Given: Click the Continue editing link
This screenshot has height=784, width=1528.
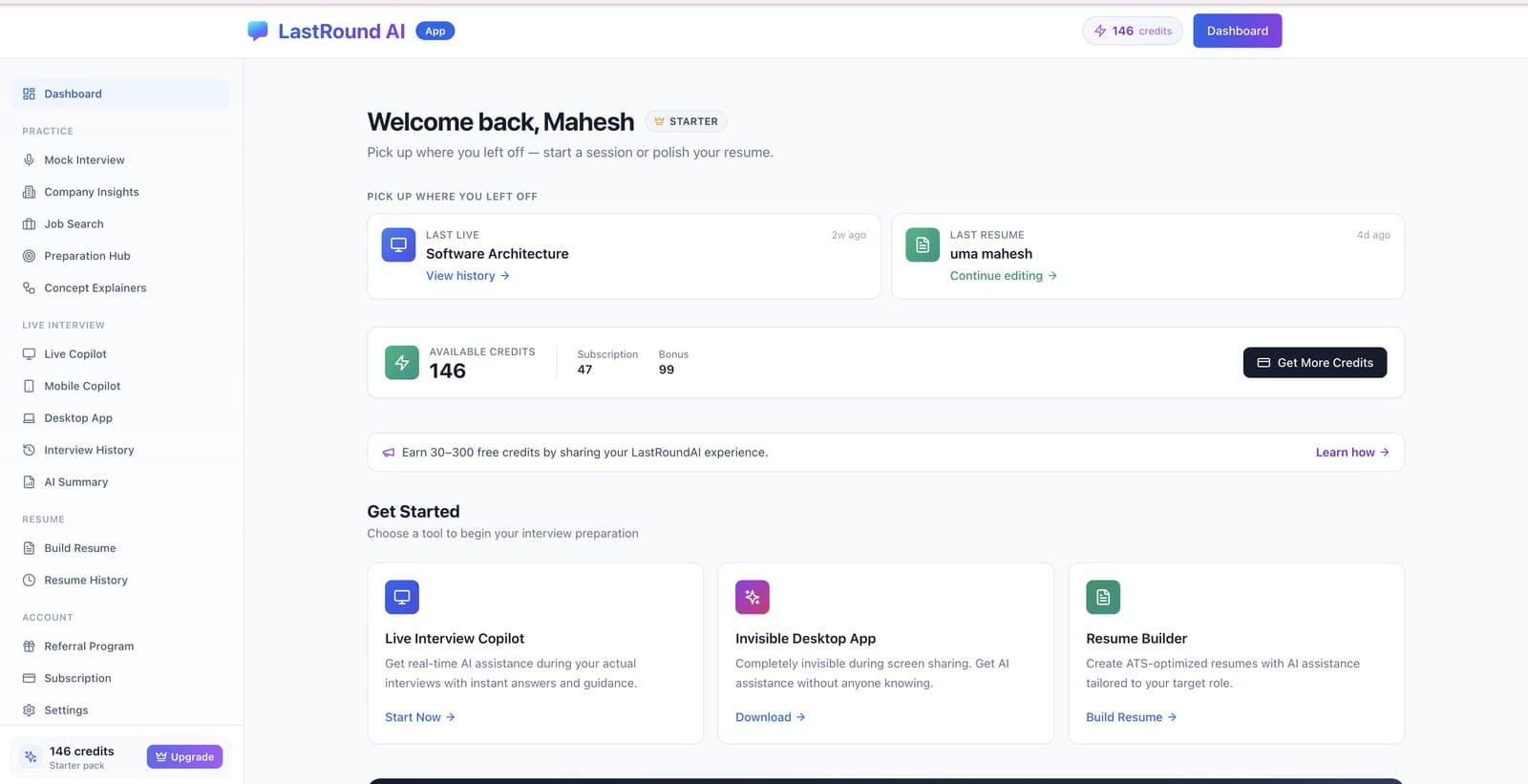Looking at the screenshot, I should 1004,276.
